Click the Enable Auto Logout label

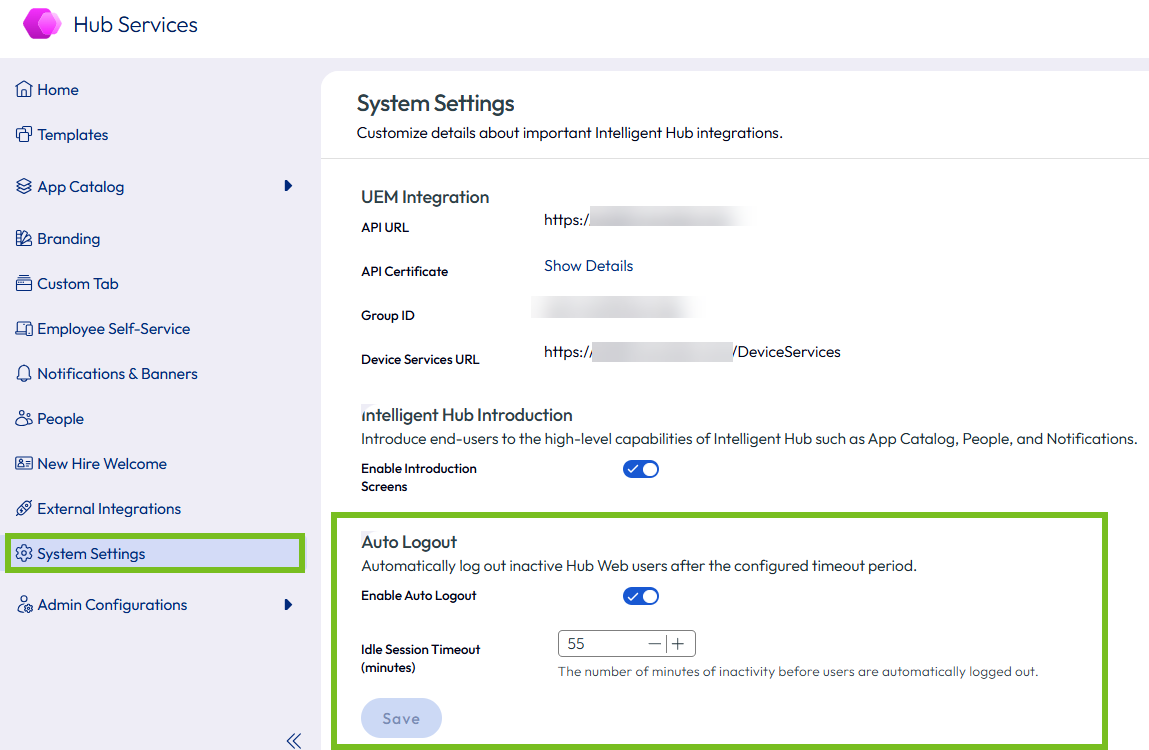(x=418, y=595)
